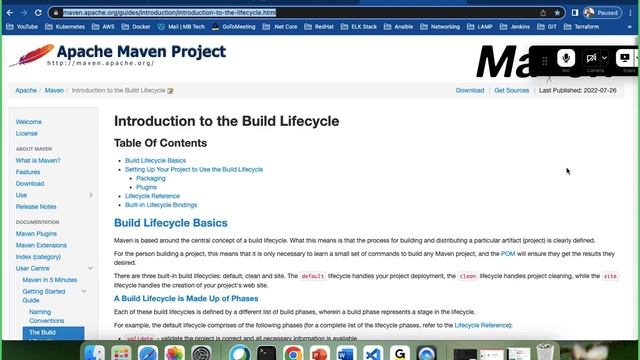Click the Apache Maven Project feather logo
640x360 pixels.
(x=118, y=55)
